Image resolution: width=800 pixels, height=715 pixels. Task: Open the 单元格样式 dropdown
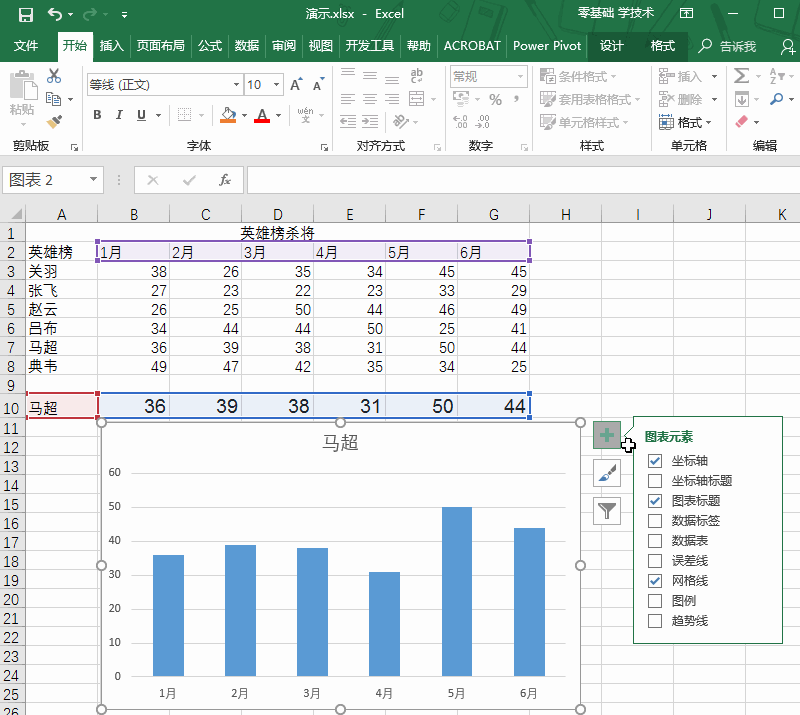point(584,122)
